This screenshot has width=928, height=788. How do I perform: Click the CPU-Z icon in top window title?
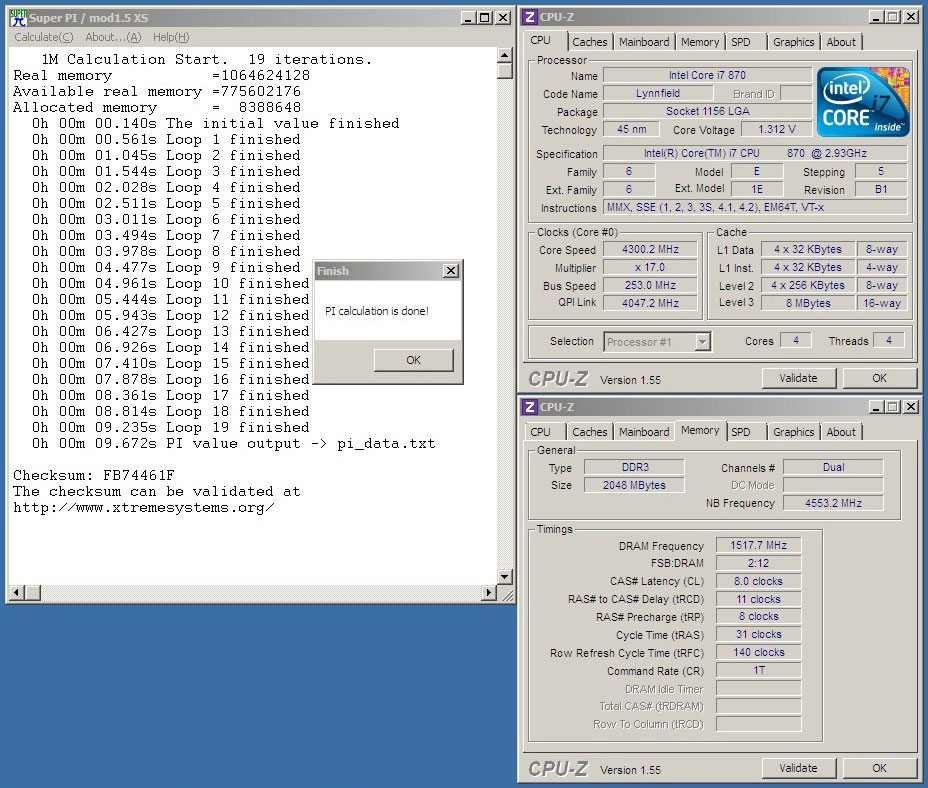530,17
